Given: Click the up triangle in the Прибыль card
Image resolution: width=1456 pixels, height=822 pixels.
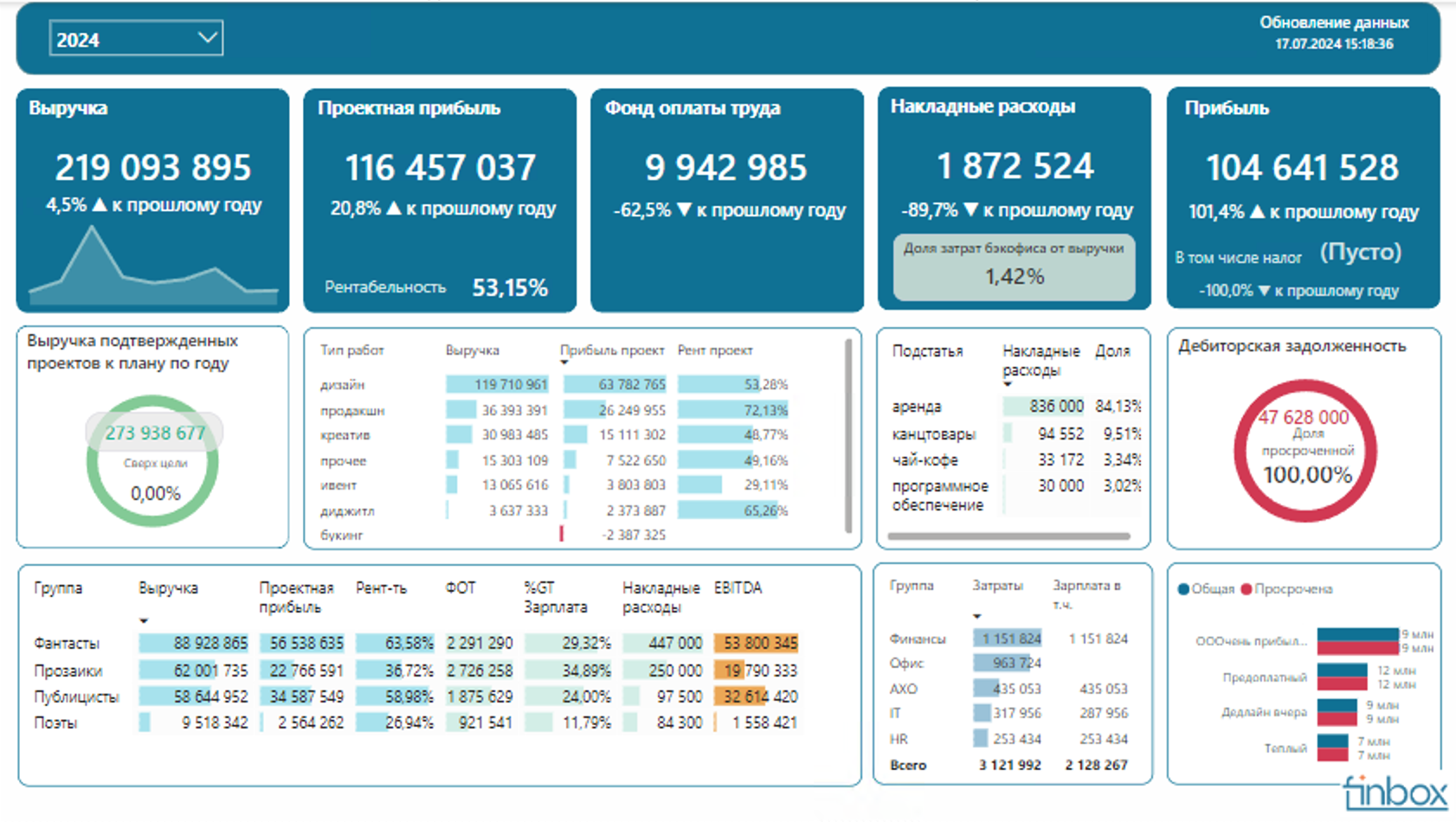Looking at the screenshot, I should (1257, 212).
